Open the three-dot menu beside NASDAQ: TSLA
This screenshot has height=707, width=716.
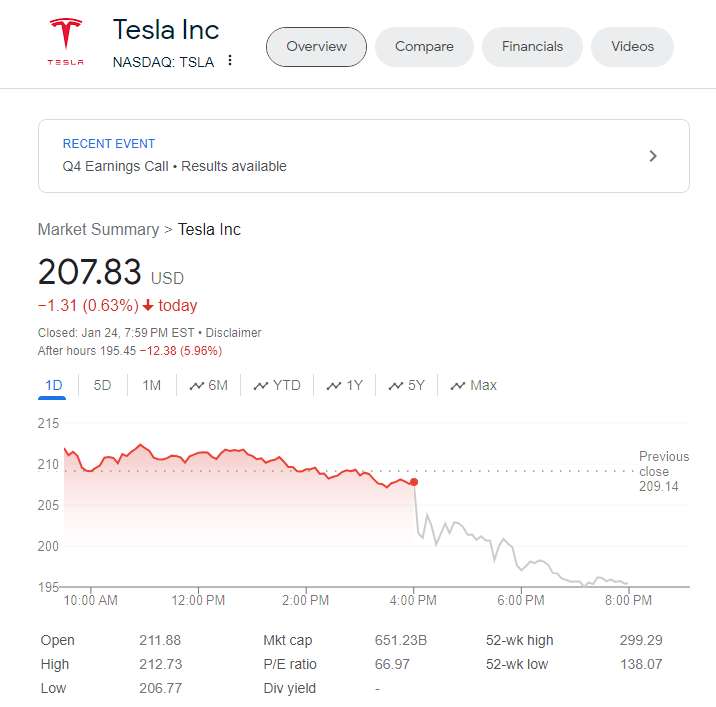tap(230, 61)
